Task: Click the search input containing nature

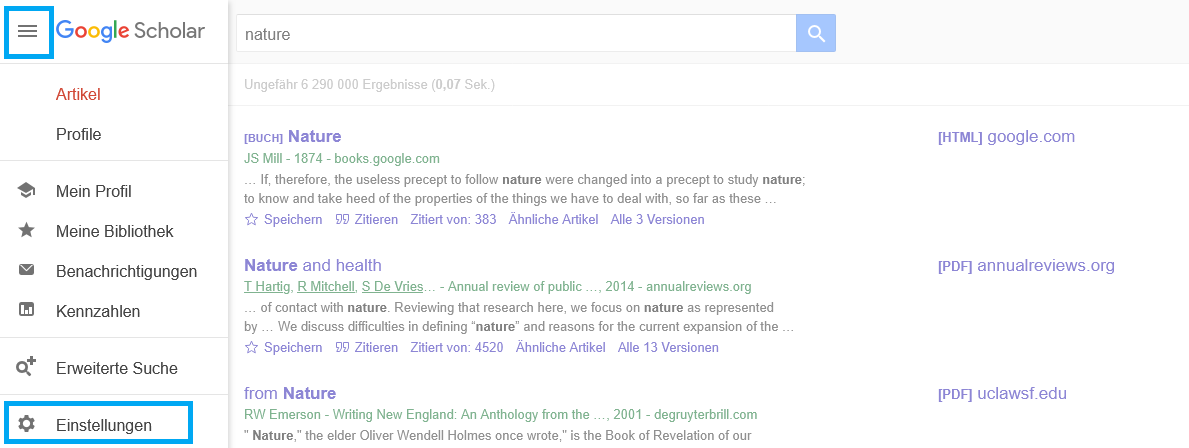Action: point(515,34)
